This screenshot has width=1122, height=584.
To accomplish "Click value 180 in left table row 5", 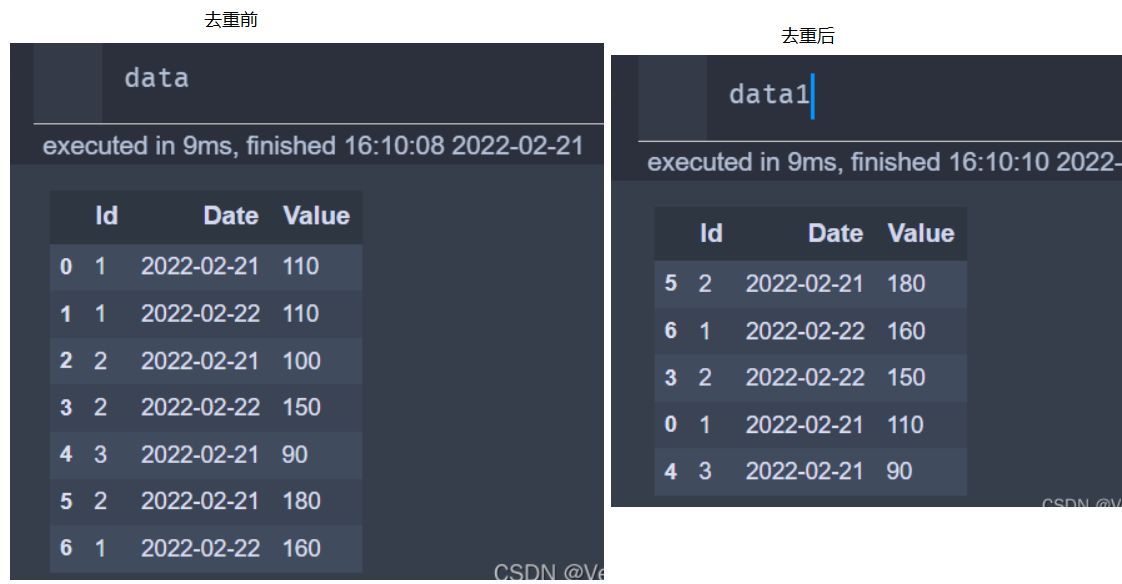I will (301, 501).
